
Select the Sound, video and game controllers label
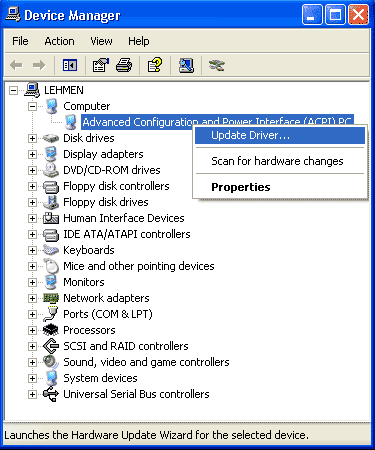click(146, 362)
